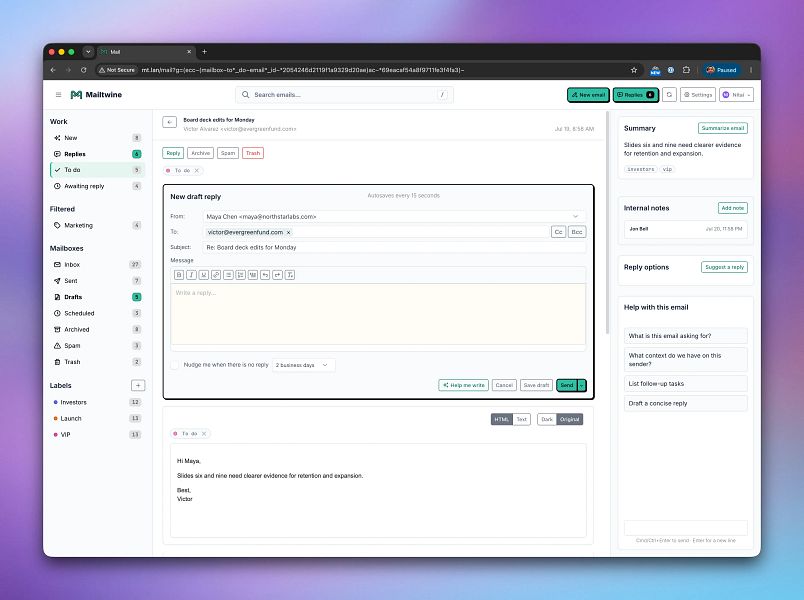Viewport: 804px width, 600px height.
Task: Click Help me write button
Action: point(464,385)
